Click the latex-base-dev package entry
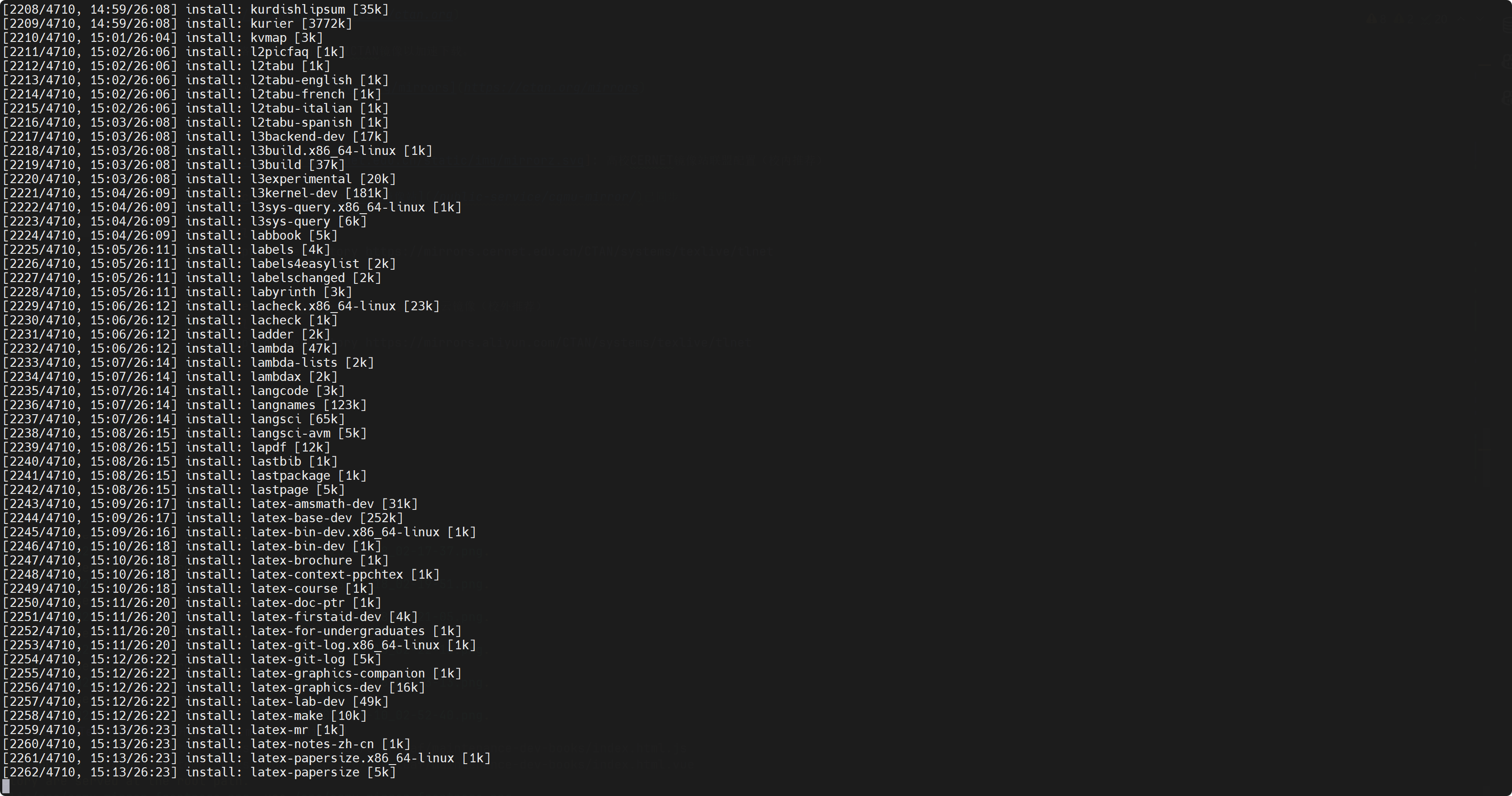The image size is (1512, 796). pyautogui.click(x=301, y=518)
